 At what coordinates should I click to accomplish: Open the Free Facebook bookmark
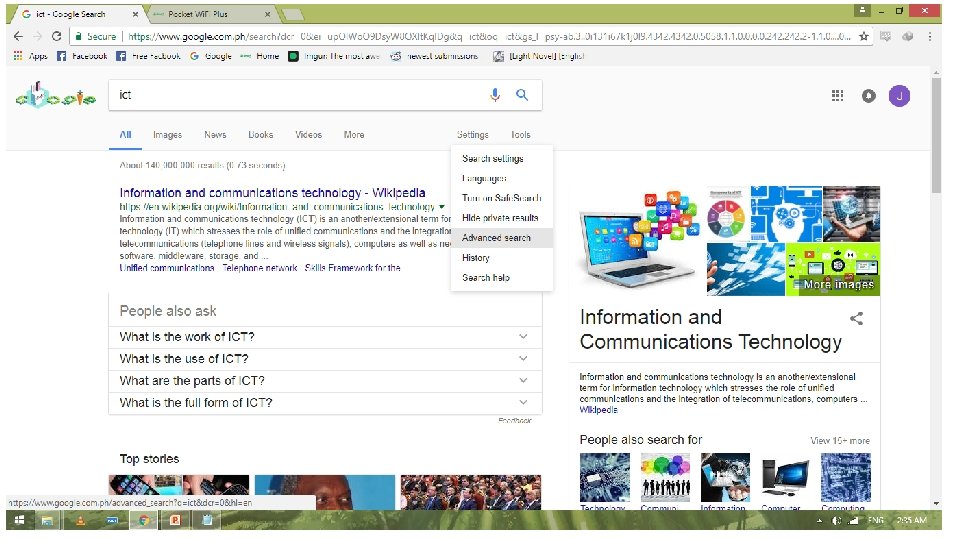point(149,56)
